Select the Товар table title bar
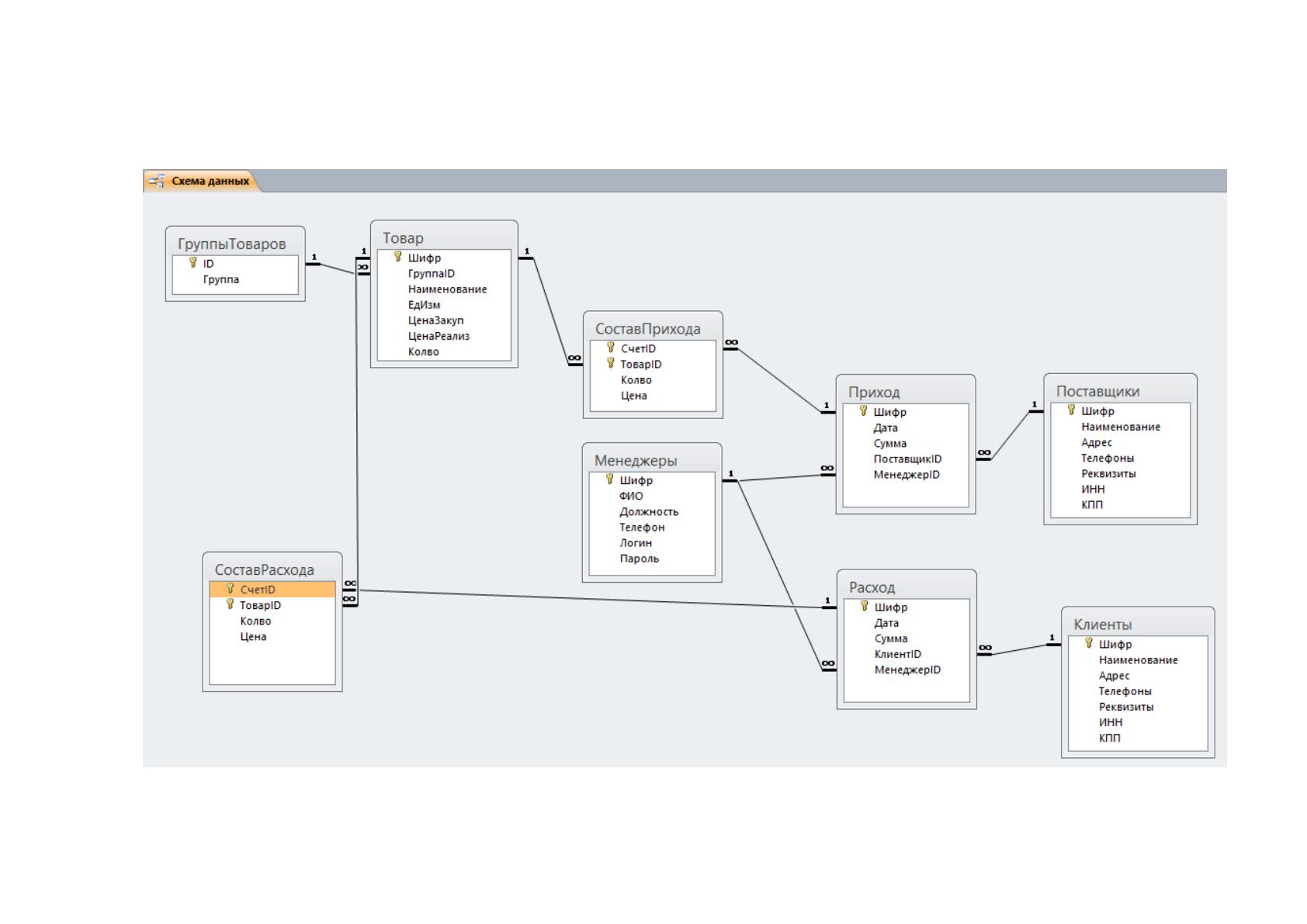This screenshot has width=1307, height=924. tap(444, 237)
